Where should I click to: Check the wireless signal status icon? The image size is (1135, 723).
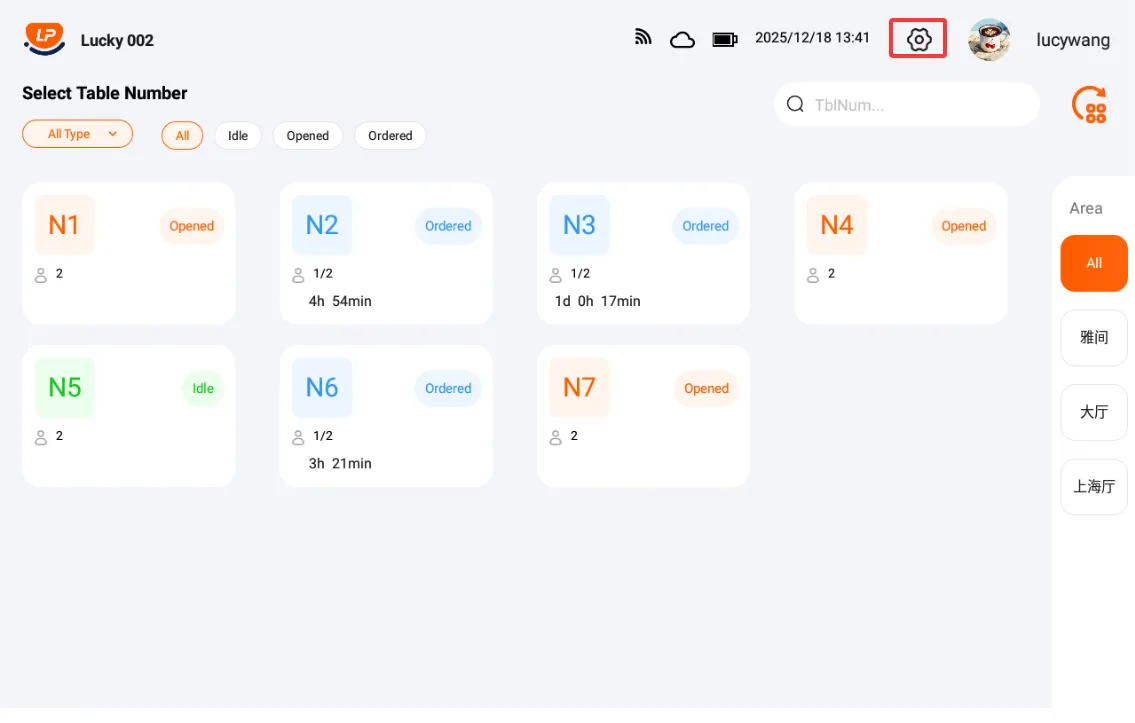coord(643,37)
